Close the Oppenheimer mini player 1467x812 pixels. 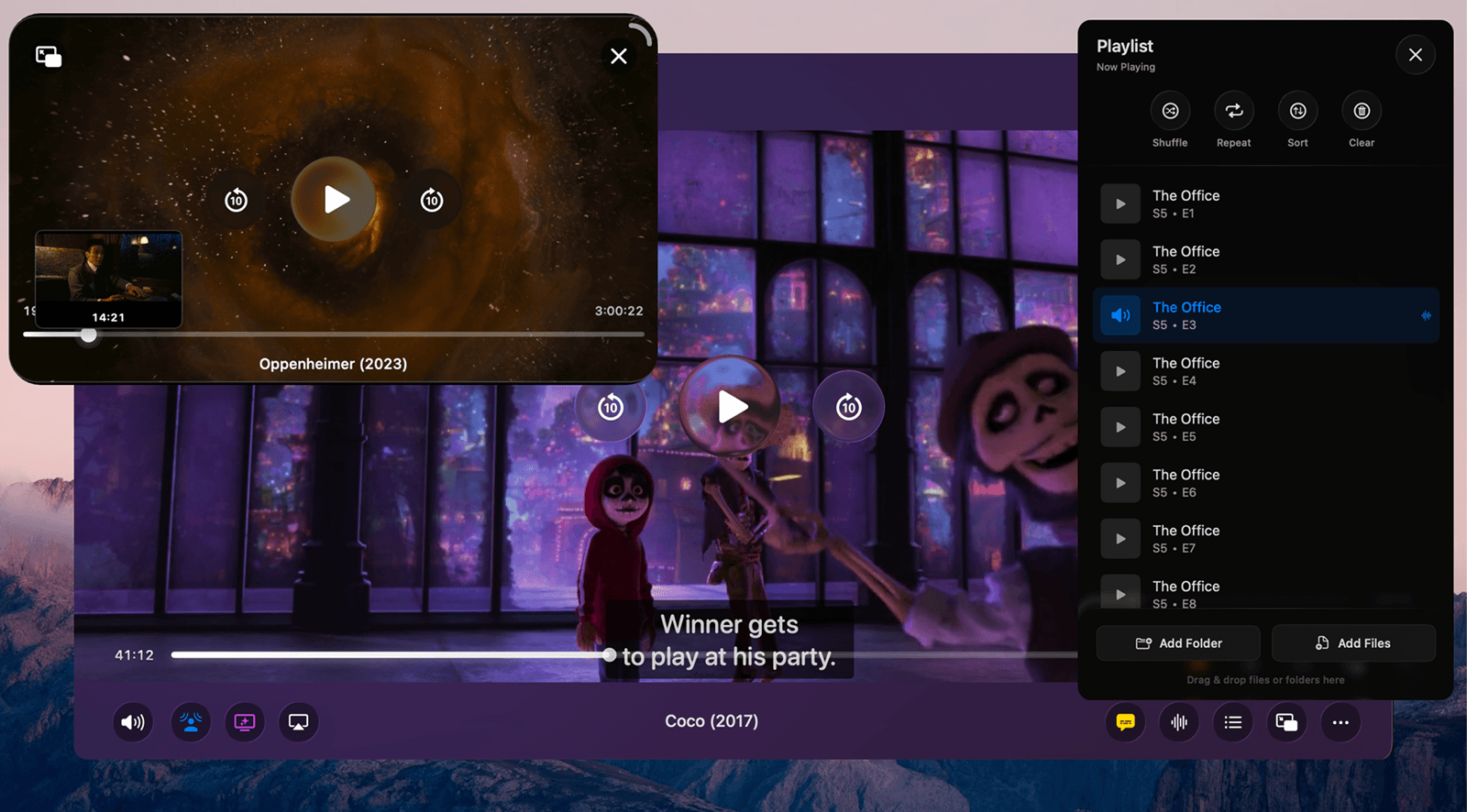619,56
